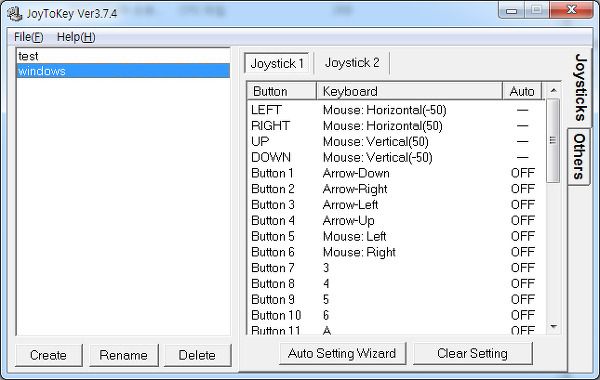Select the 'windows' profile
Viewport: 600px width, 380px height.
(123, 71)
